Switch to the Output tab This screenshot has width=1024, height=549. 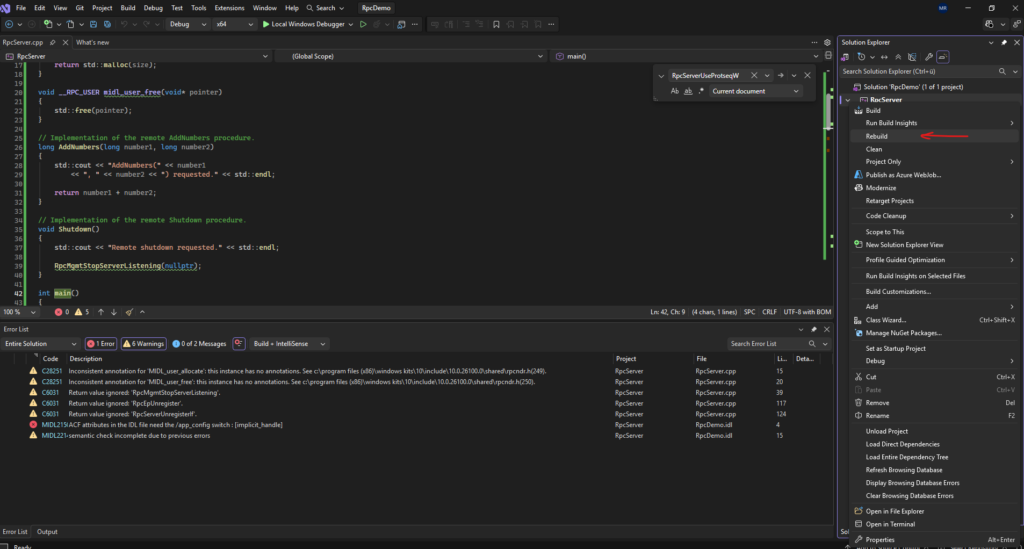click(x=47, y=532)
